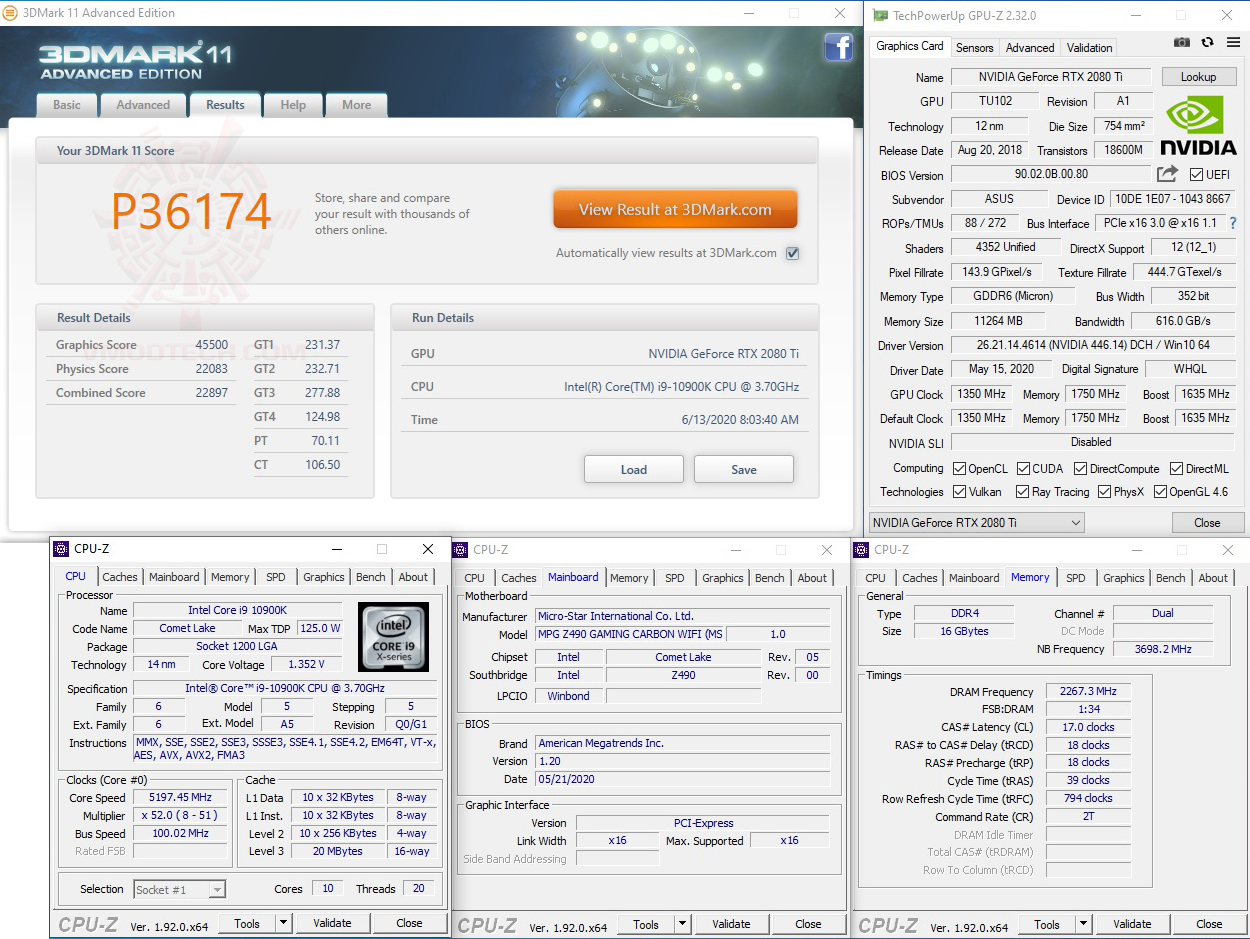Image resolution: width=1250 pixels, height=939 pixels.
Task: Toggle the CUDA checkbox
Action: tap(1023, 469)
